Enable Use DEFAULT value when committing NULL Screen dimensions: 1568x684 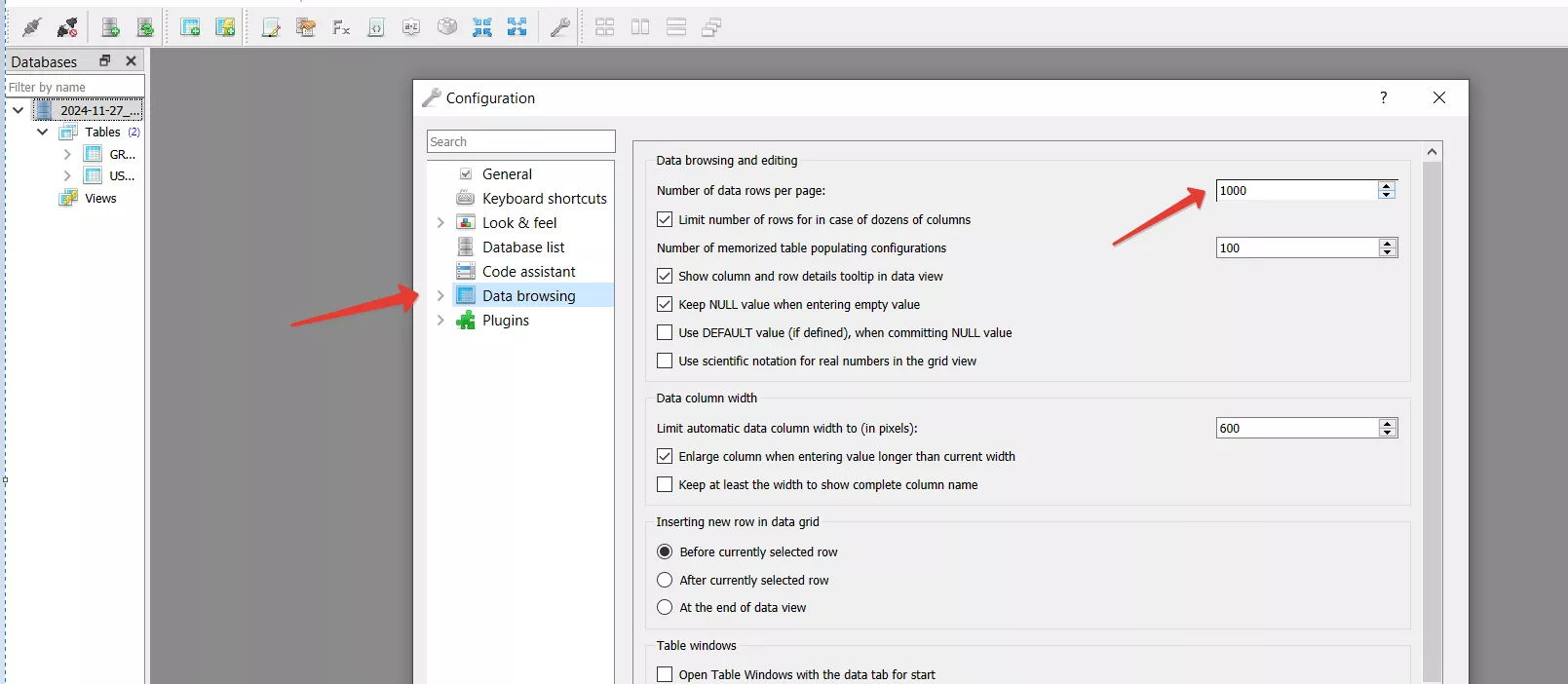click(665, 332)
